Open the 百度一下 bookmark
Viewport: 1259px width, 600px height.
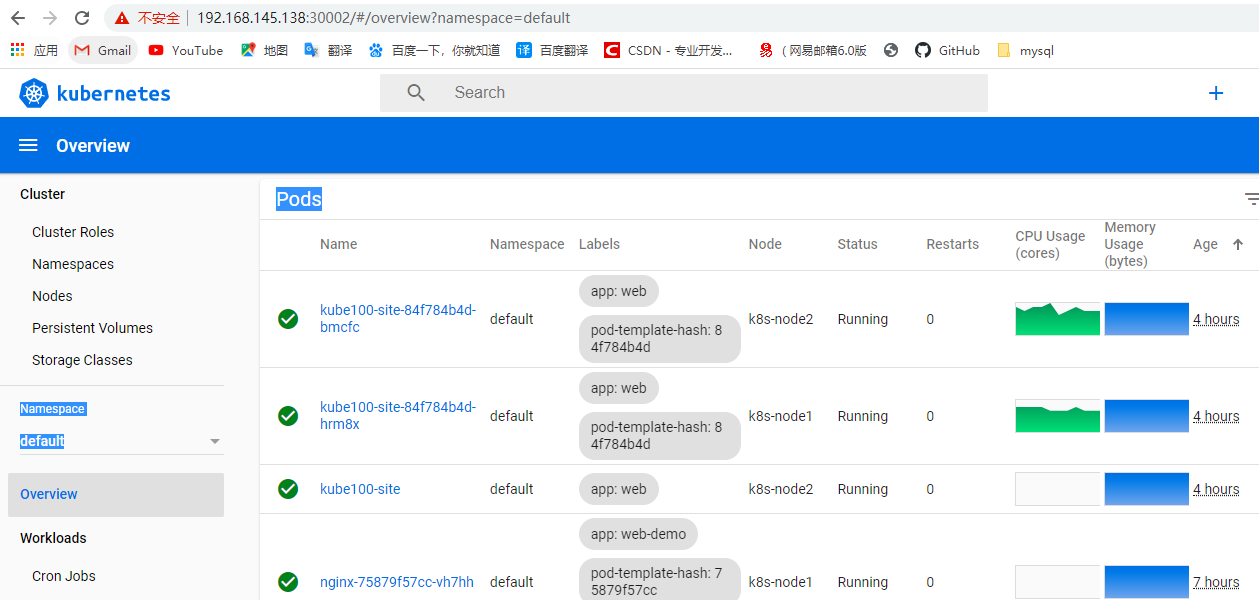pyautogui.click(x=434, y=50)
